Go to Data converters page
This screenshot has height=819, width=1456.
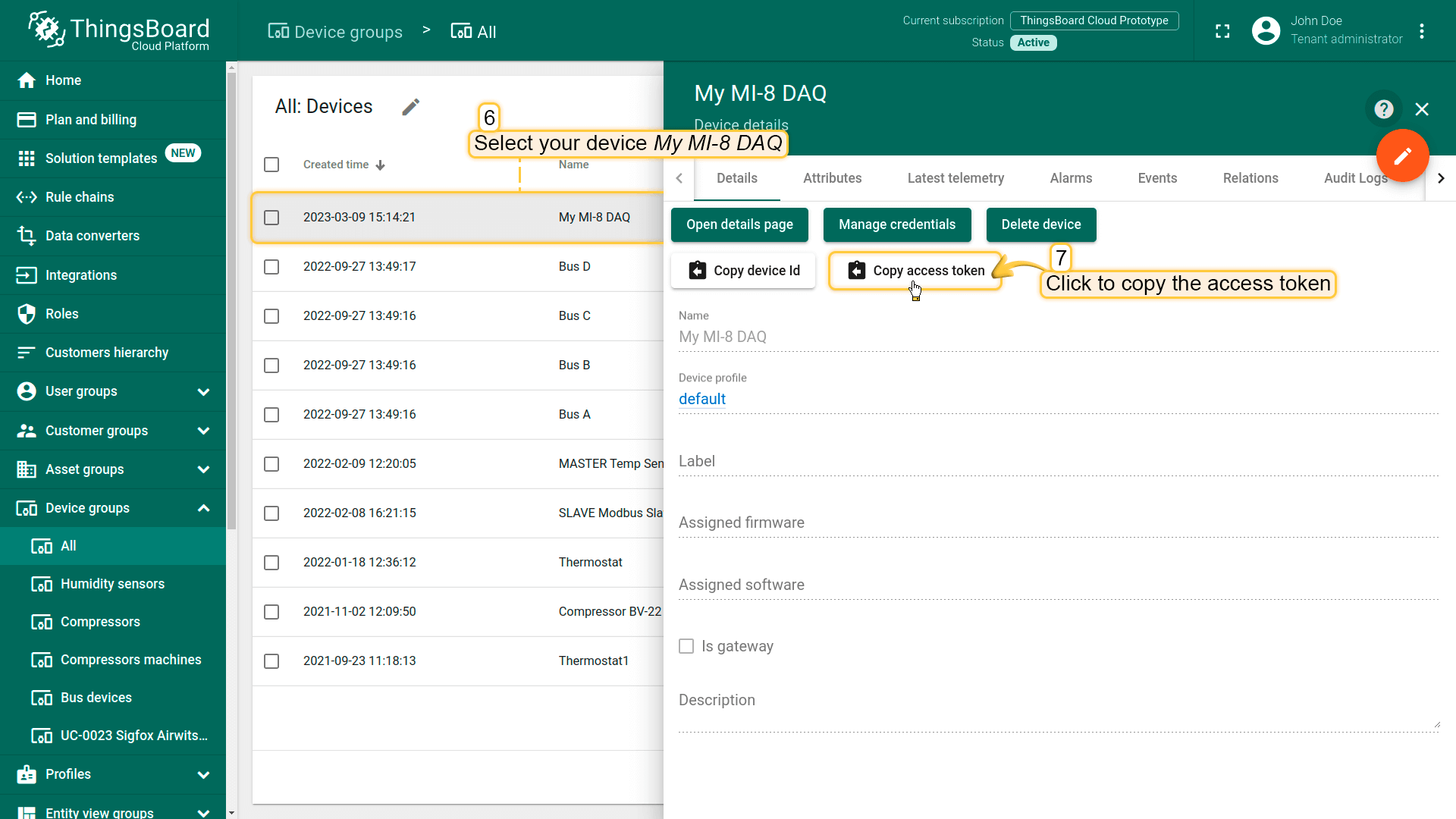[92, 236]
